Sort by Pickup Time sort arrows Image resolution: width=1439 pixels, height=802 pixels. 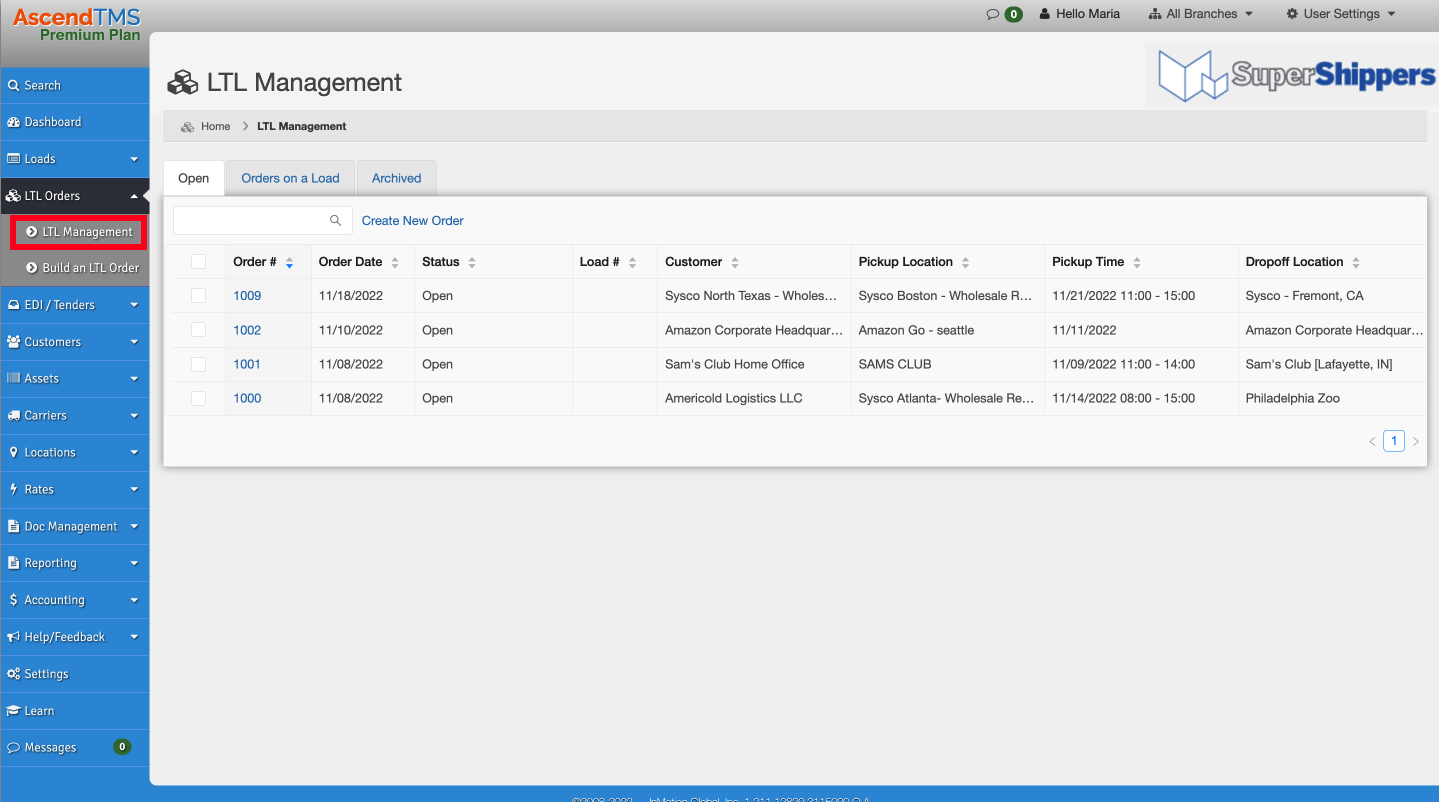click(x=1137, y=263)
